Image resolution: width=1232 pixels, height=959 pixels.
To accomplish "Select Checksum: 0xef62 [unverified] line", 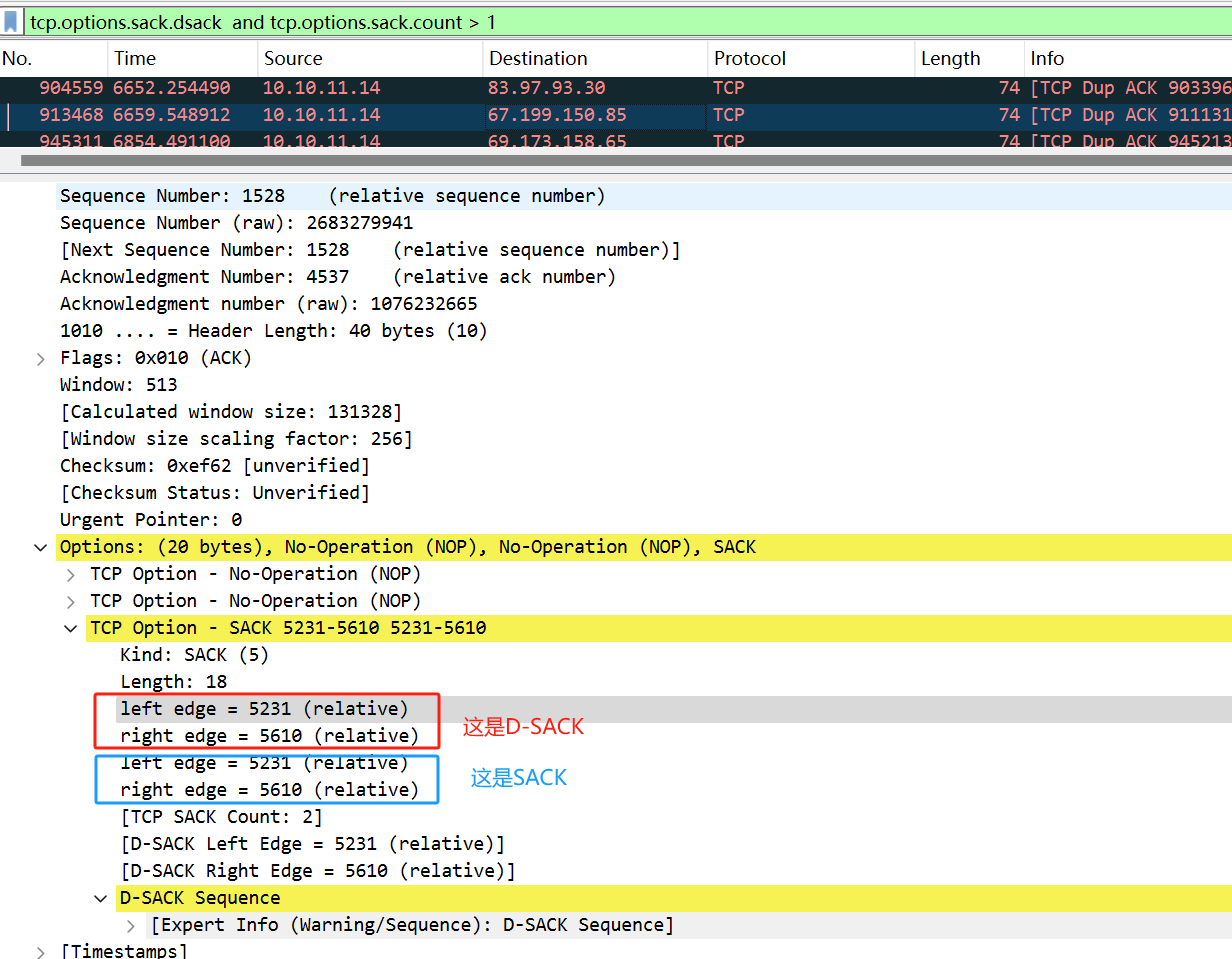I will 215,466.
